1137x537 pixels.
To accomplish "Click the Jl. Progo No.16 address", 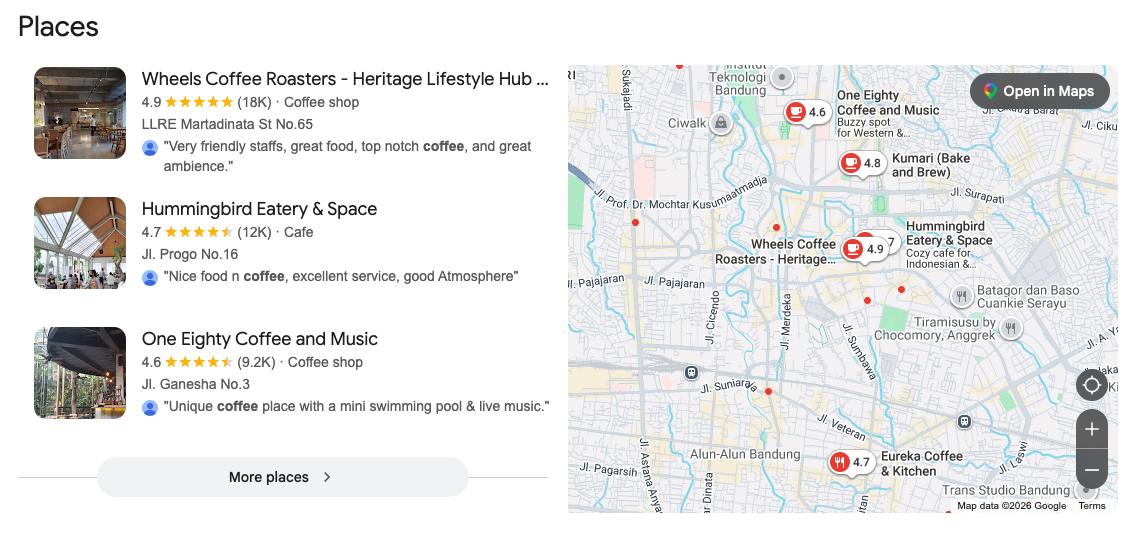I will pos(190,254).
